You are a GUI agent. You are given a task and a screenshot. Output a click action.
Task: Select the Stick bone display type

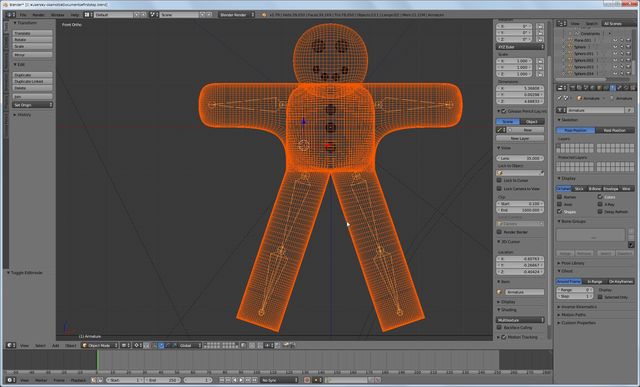[x=579, y=189]
